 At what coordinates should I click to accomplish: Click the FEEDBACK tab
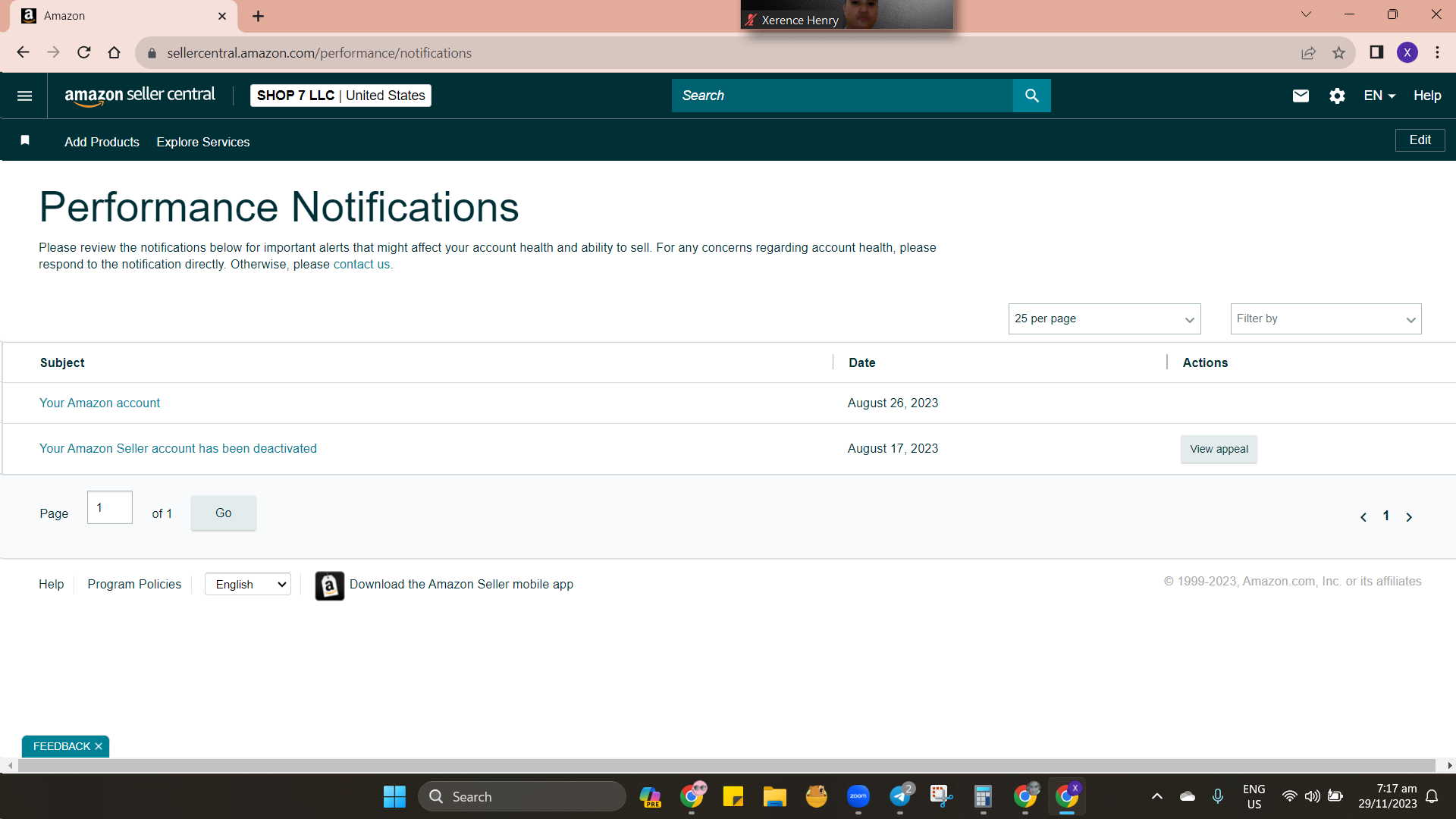pyautogui.click(x=61, y=746)
